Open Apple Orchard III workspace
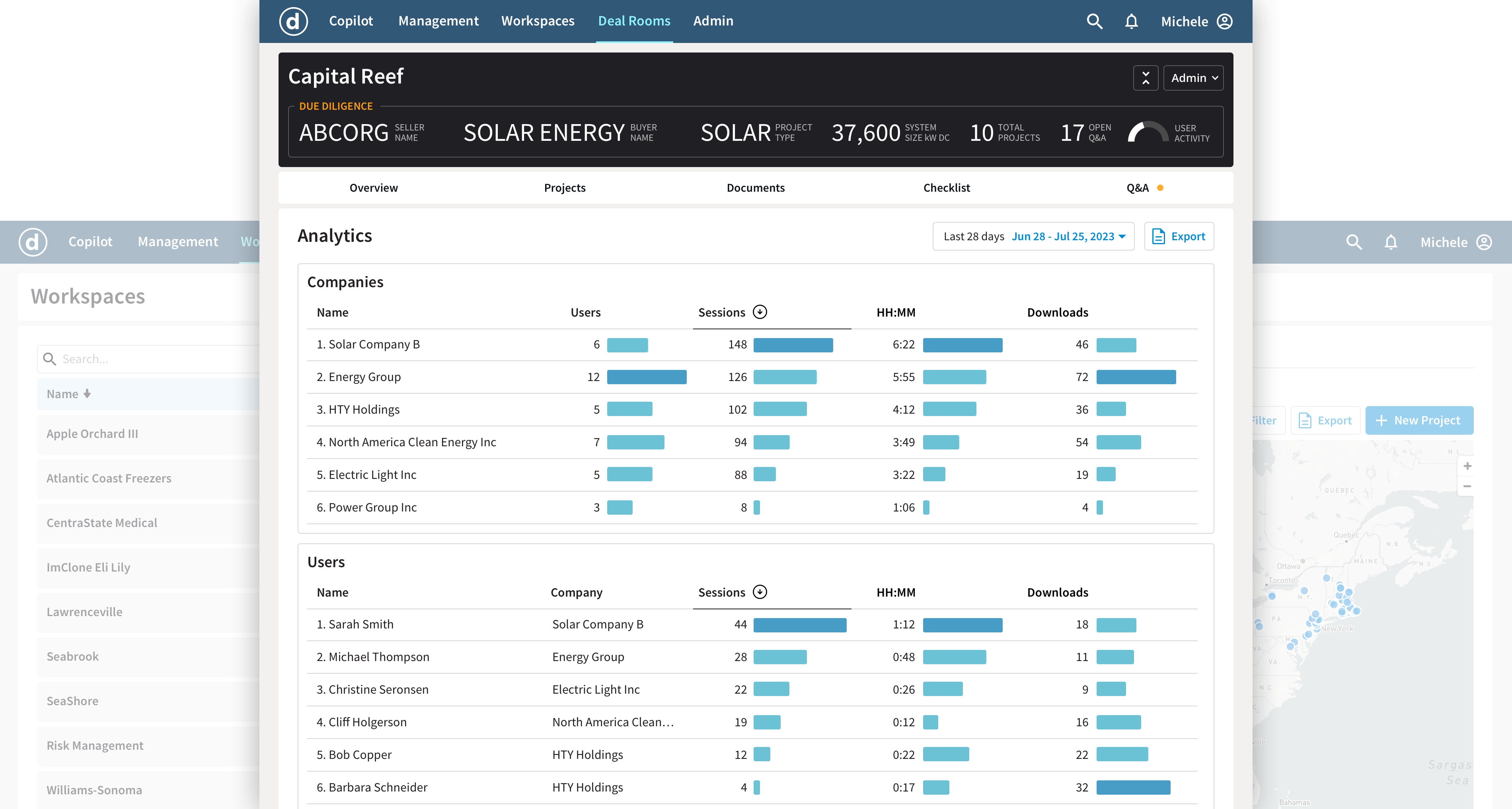 pyautogui.click(x=148, y=434)
